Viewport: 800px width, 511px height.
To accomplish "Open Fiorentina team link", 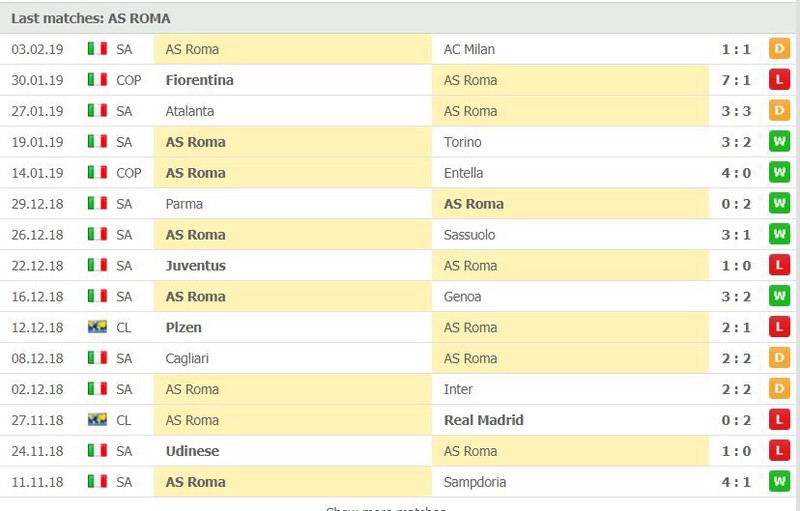I will tap(199, 80).
